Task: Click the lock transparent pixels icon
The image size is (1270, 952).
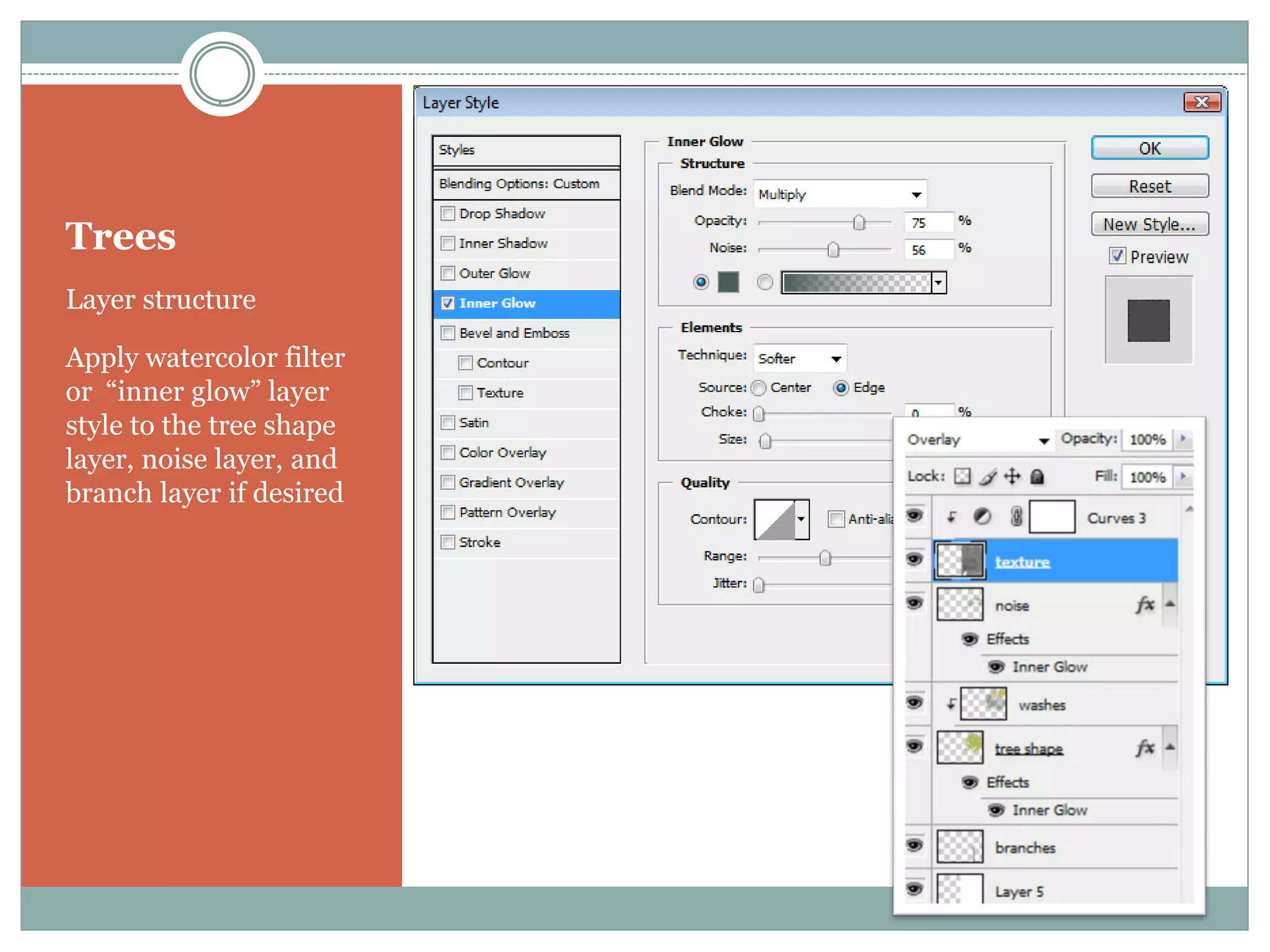Action: (x=962, y=476)
